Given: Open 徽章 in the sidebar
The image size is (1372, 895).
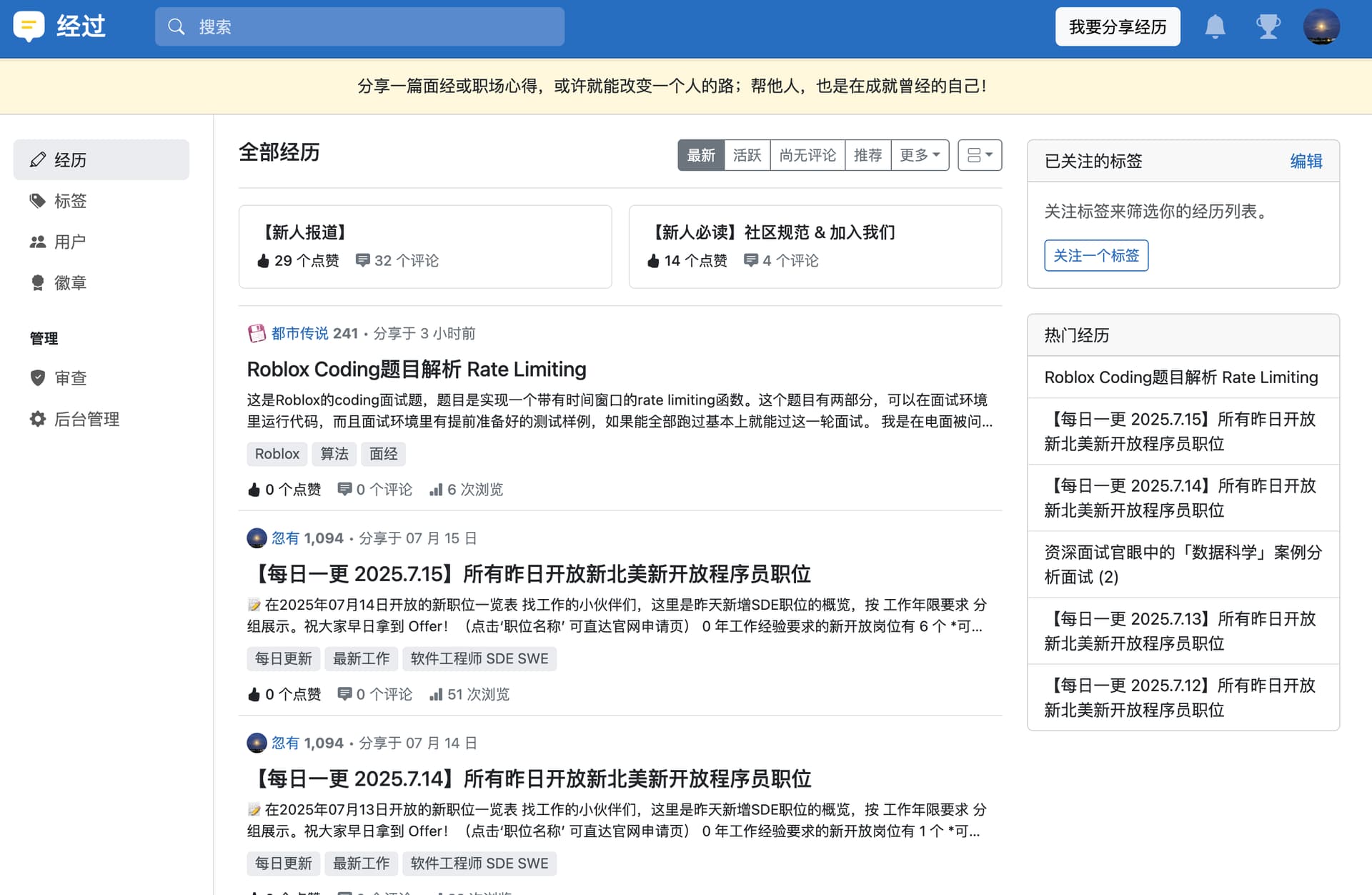Looking at the screenshot, I should point(101,282).
